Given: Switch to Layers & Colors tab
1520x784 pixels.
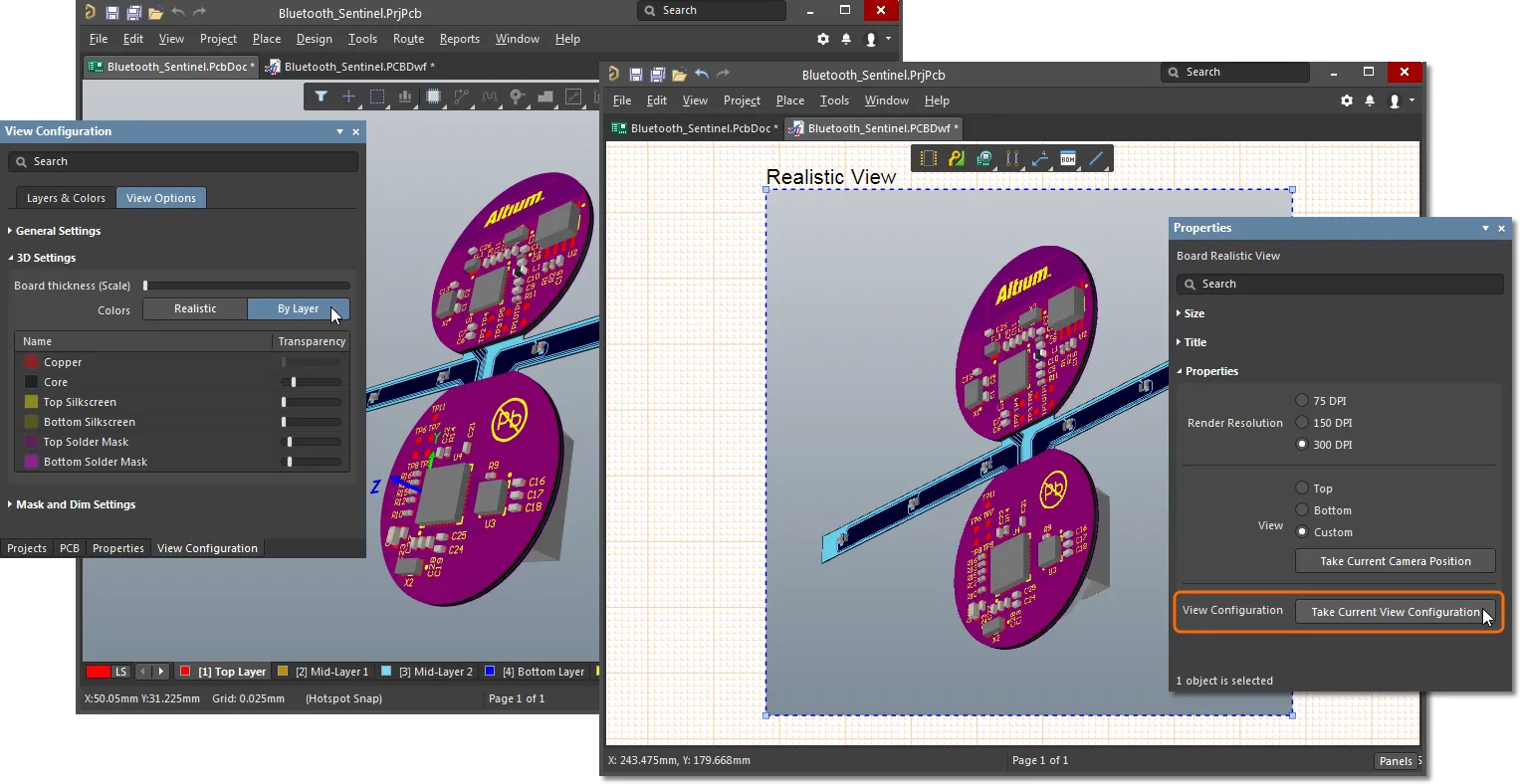Looking at the screenshot, I should tap(66, 198).
